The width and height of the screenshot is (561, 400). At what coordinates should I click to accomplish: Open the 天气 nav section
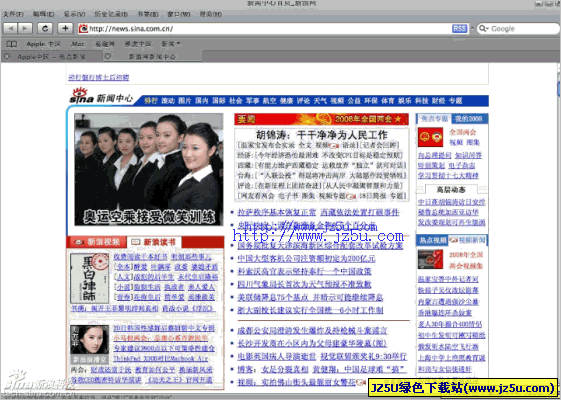point(320,101)
